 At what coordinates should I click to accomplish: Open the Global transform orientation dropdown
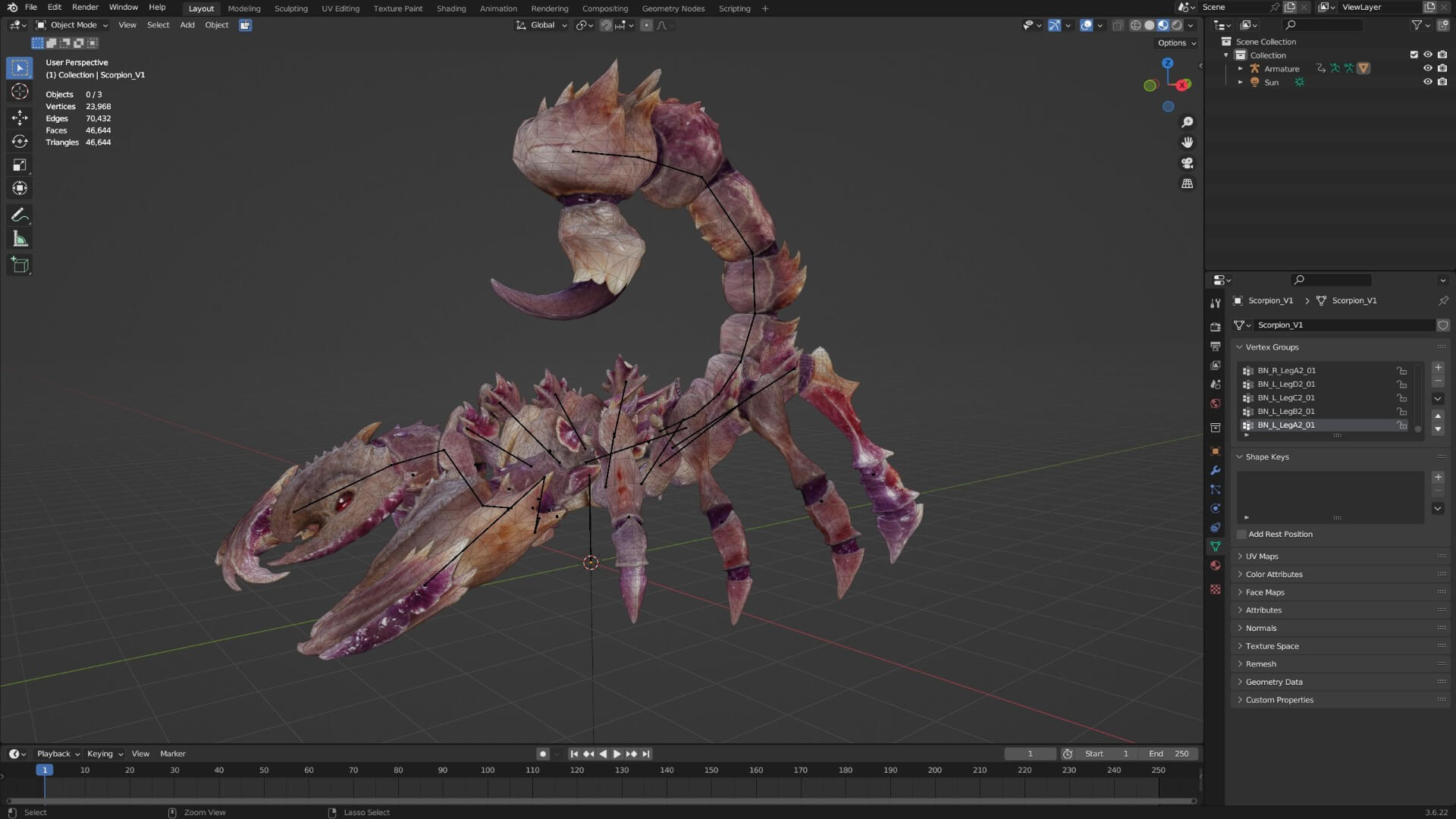[x=541, y=25]
